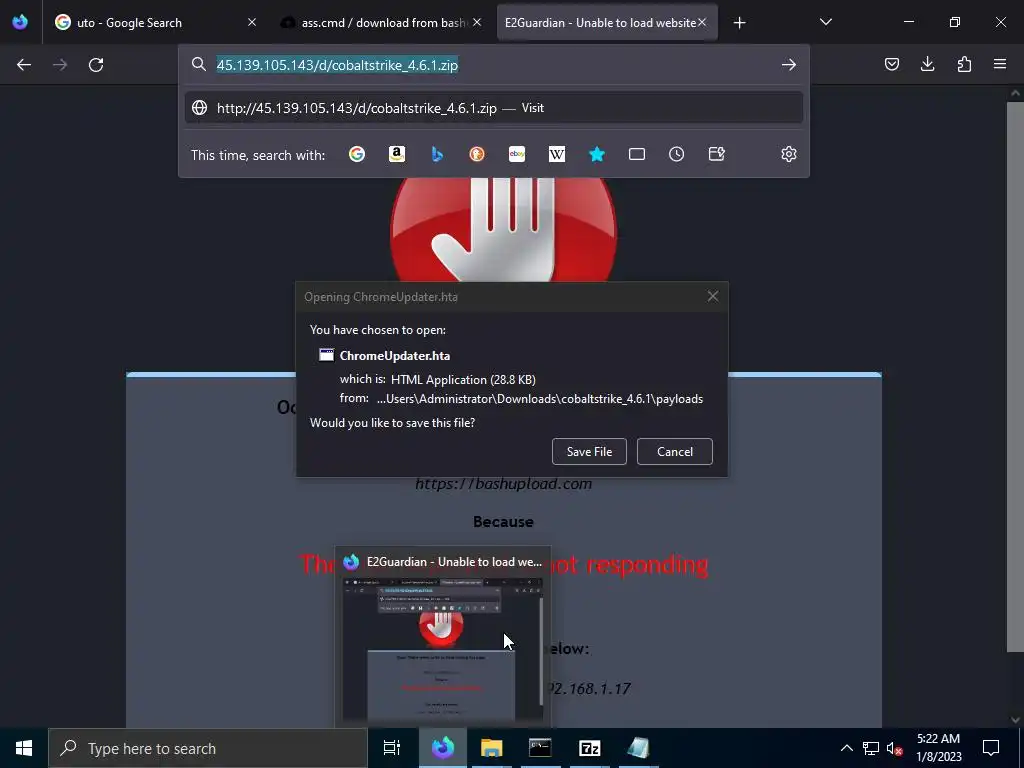Image resolution: width=1024 pixels, height=768 pixels.
Task: Switch to the Google Search tab
Action: [x=155, y=23]
